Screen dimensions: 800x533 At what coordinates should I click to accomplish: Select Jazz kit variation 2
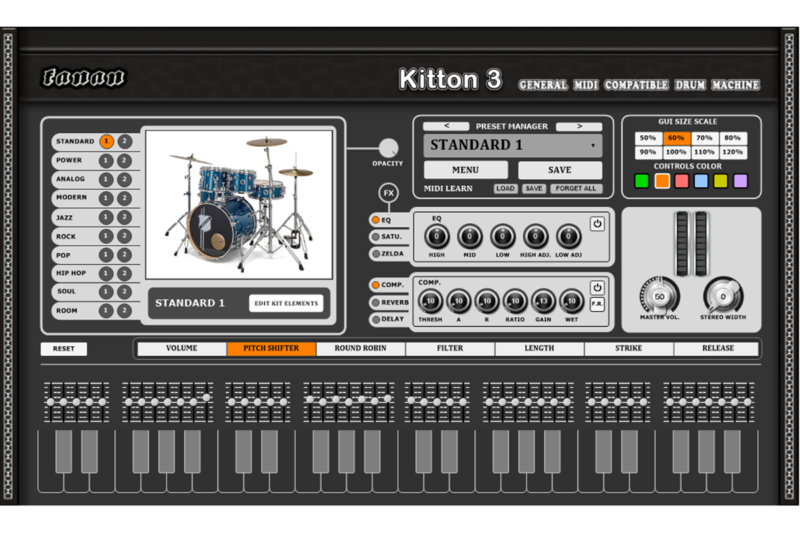pos(124,218)
